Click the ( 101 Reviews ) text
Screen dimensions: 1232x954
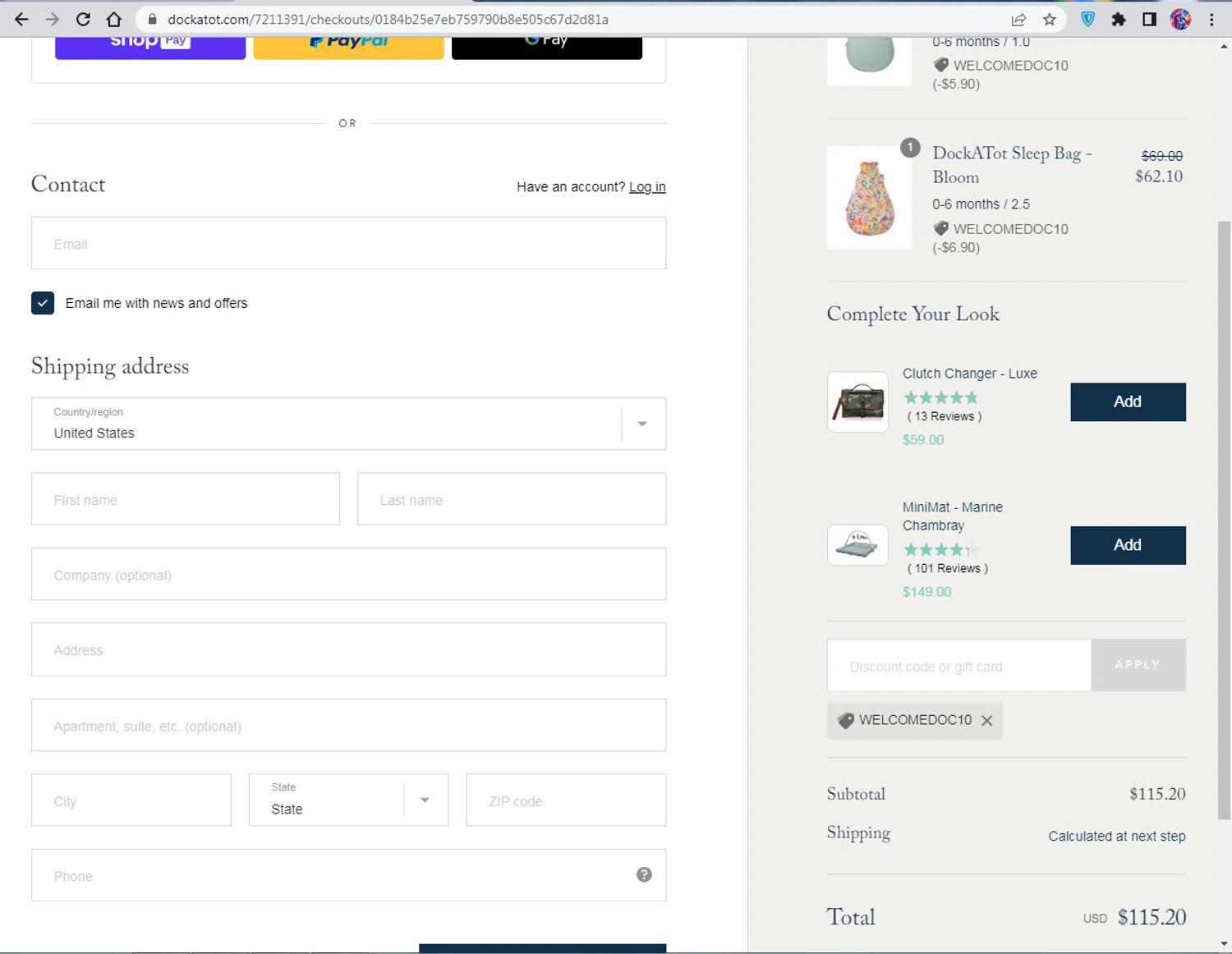pos(948,568)
